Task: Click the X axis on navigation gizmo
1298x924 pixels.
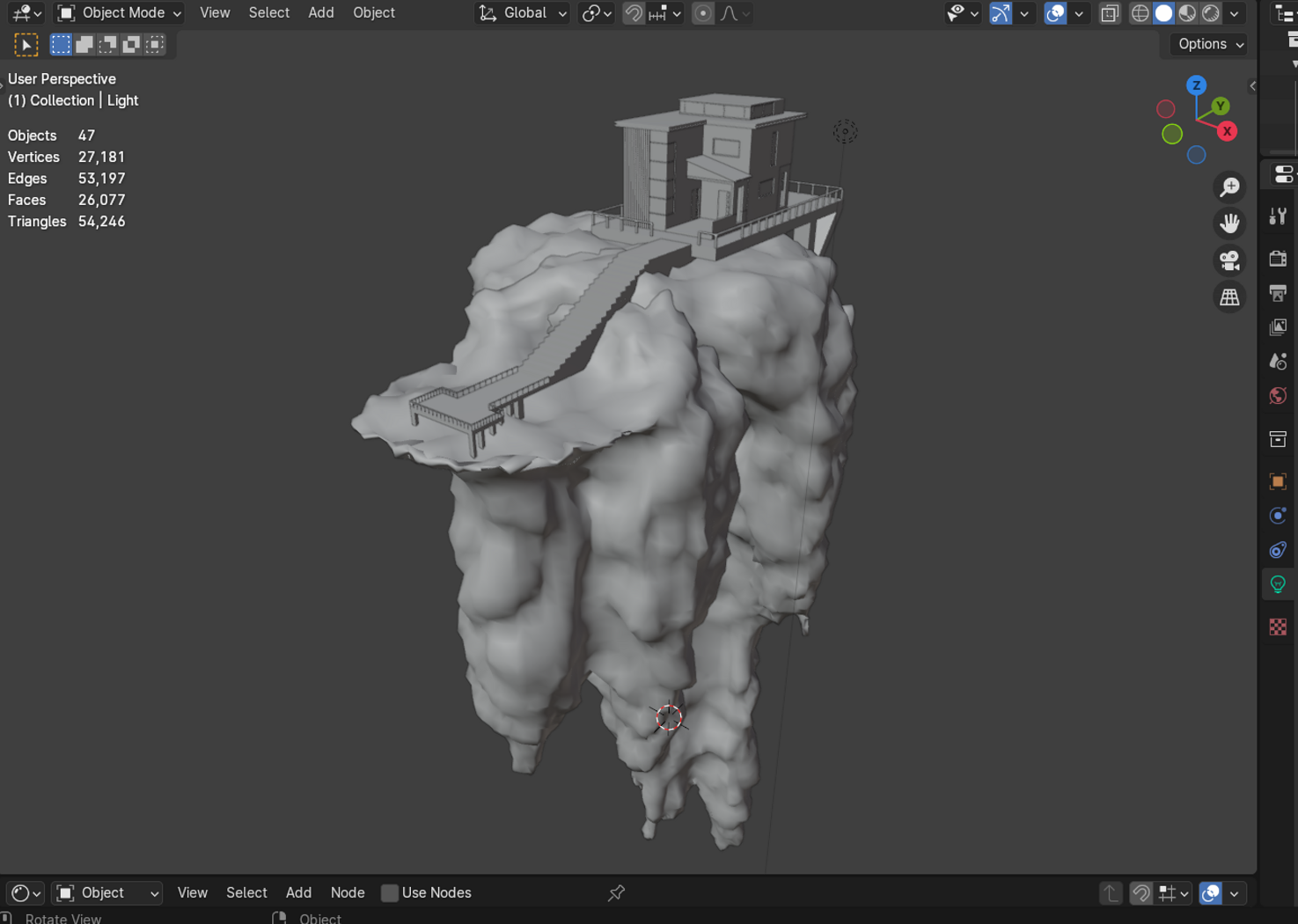Action: click(1227, 131)
